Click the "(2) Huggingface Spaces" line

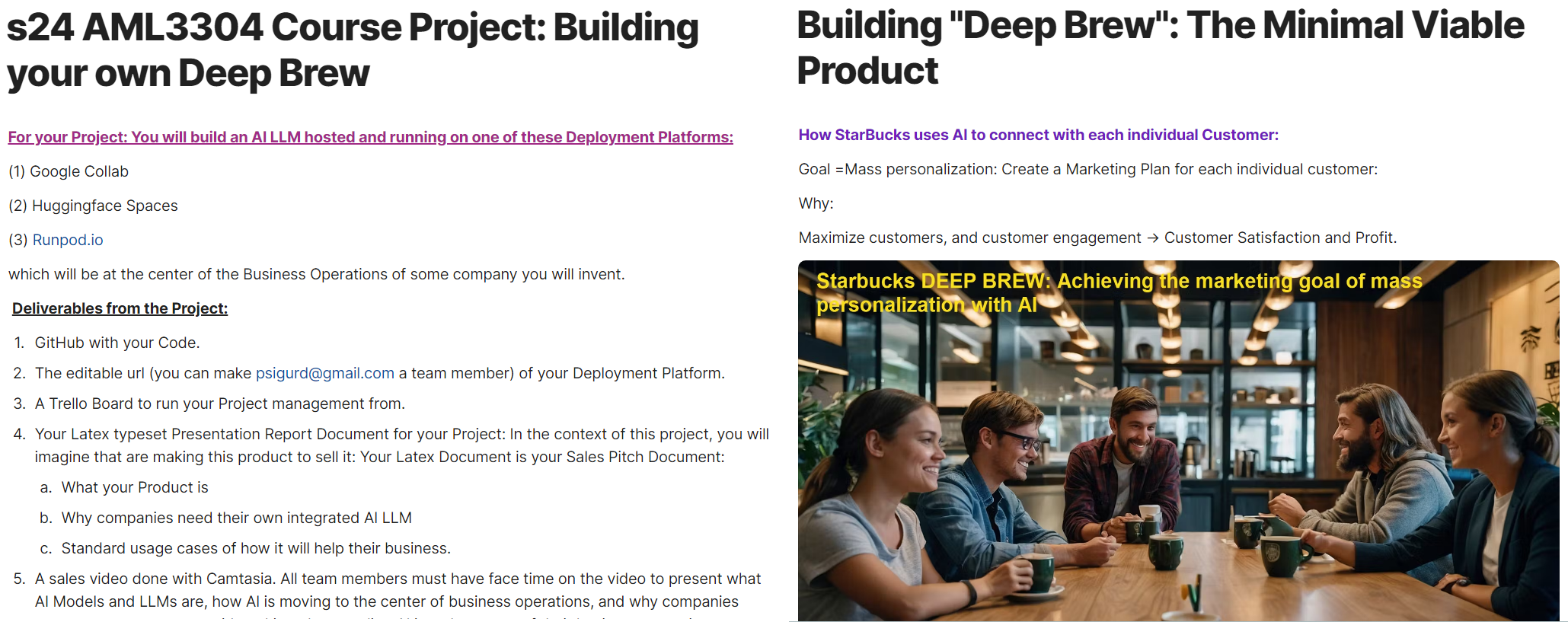93,206
